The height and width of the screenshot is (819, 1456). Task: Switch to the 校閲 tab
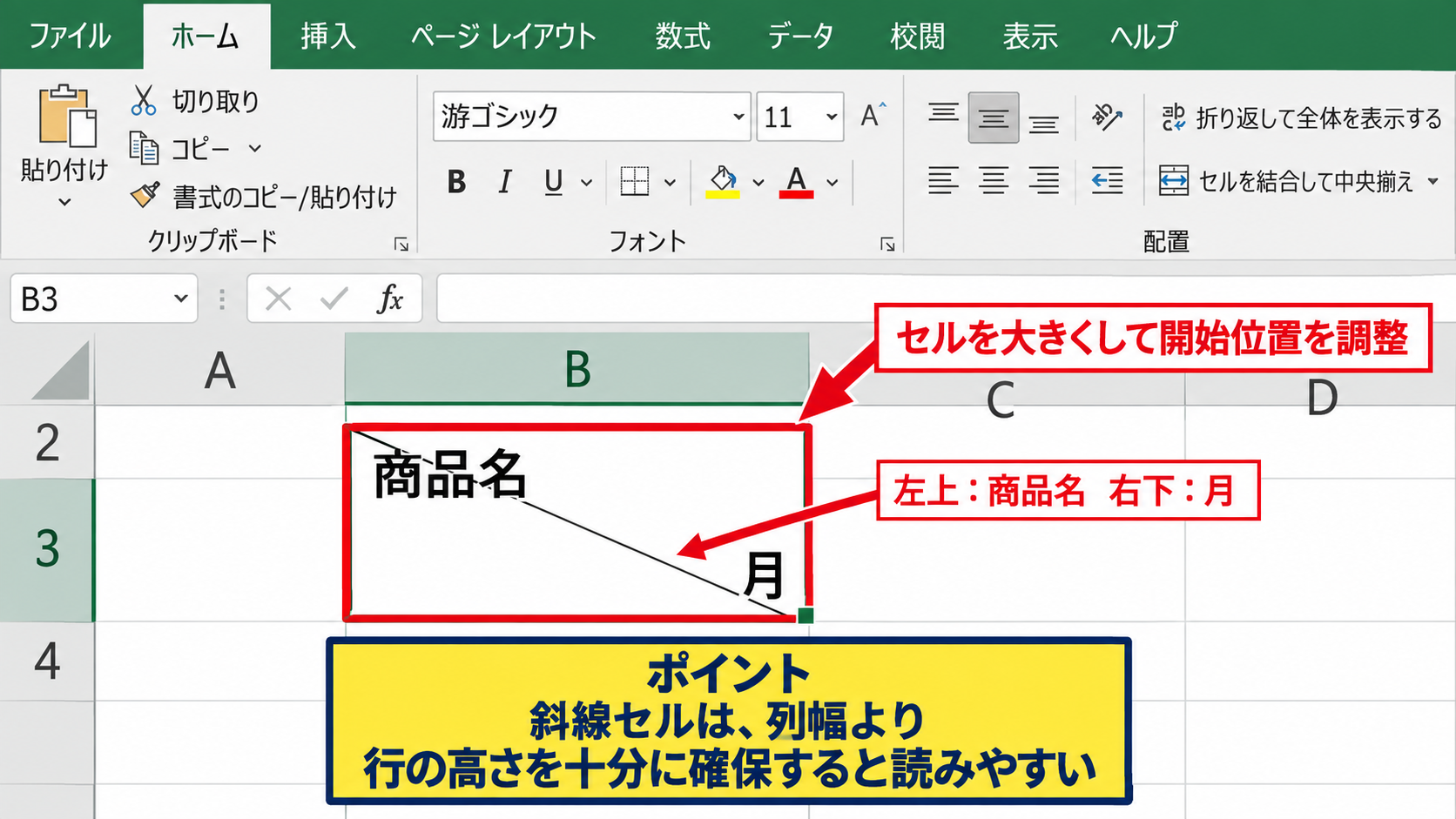917,36
